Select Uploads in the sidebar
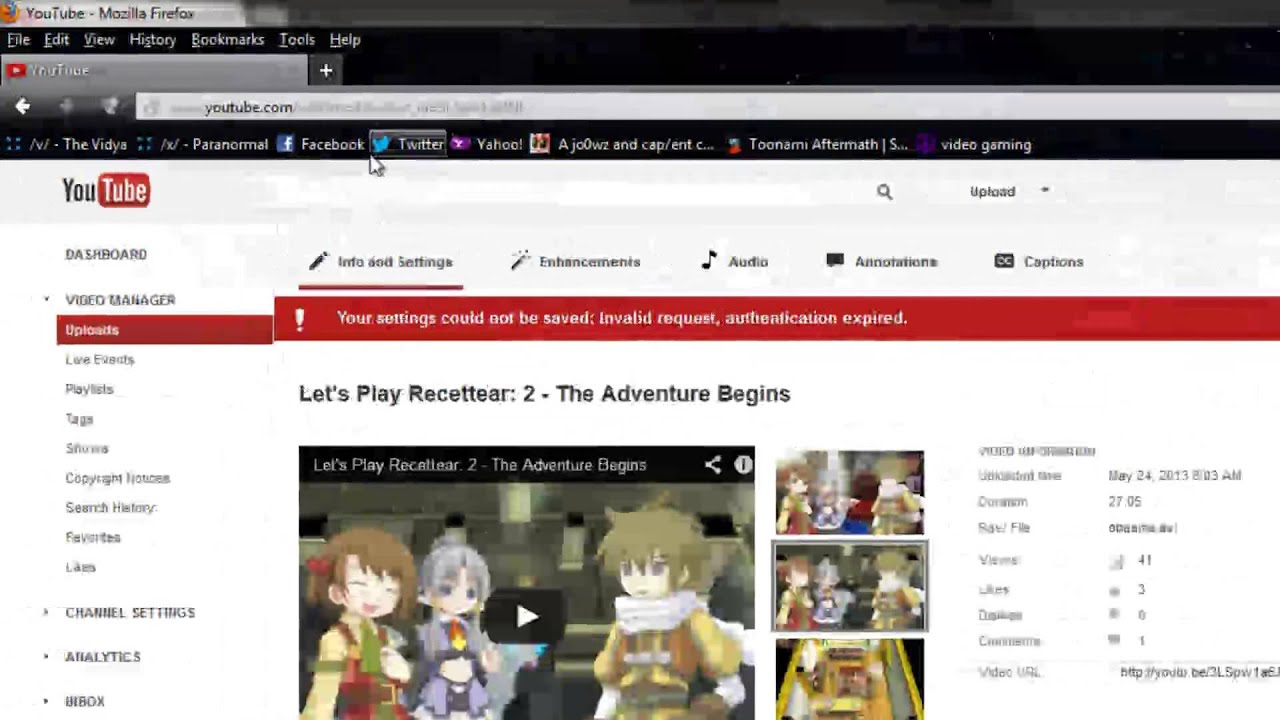Viewport: 1280px width, 720px height. [x=165, y=330]
